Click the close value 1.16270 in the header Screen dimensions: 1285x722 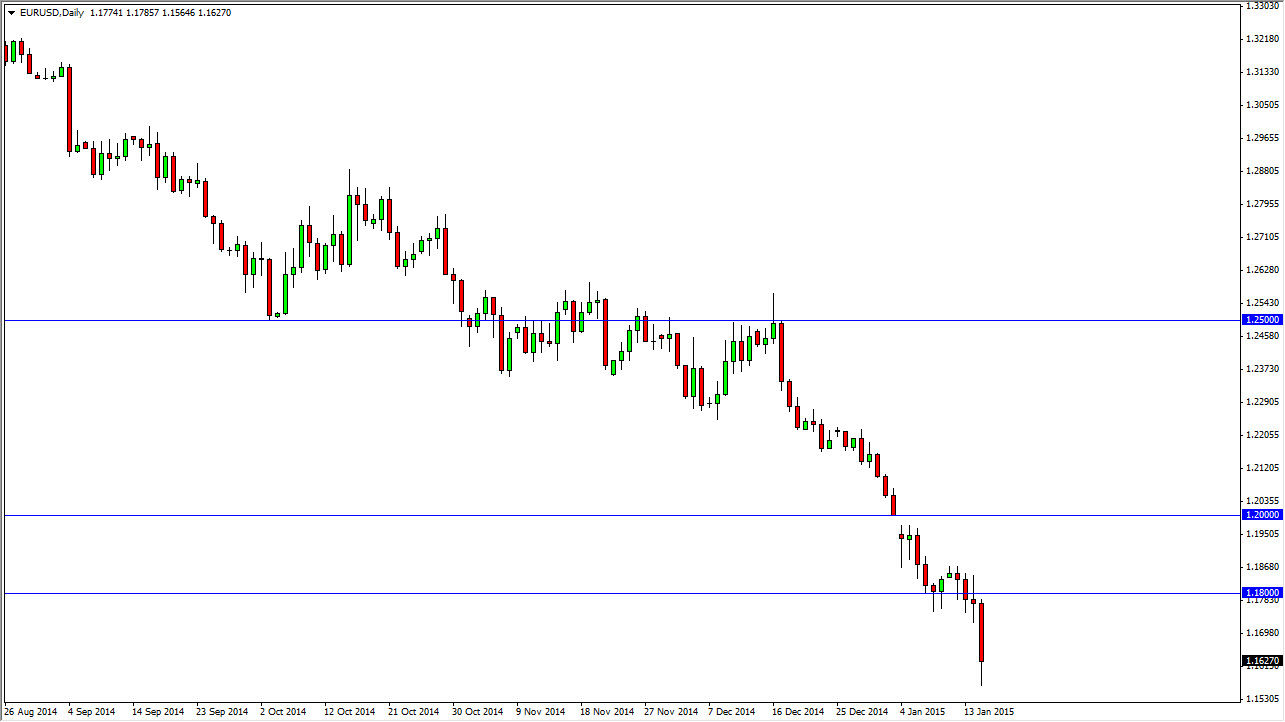[x=215, y=13]
